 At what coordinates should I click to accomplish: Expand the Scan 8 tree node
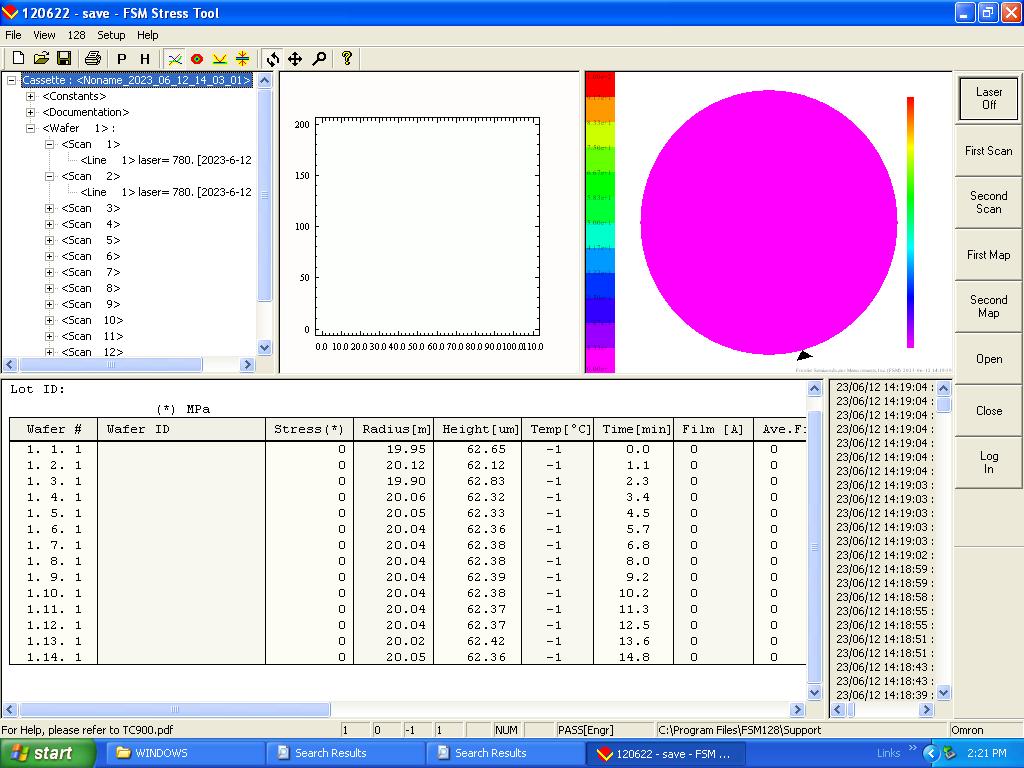49,289
